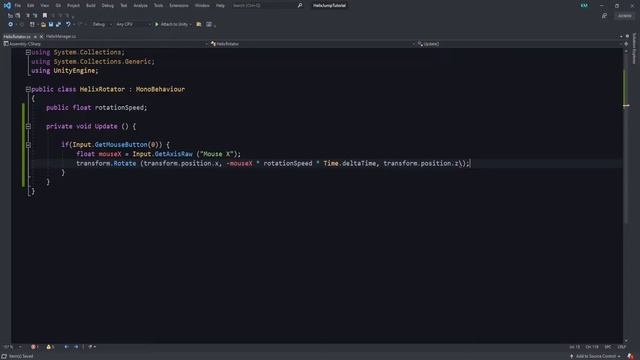Open the File menu
The width and height of the screenshot is (640, 360).
(18, 6)
